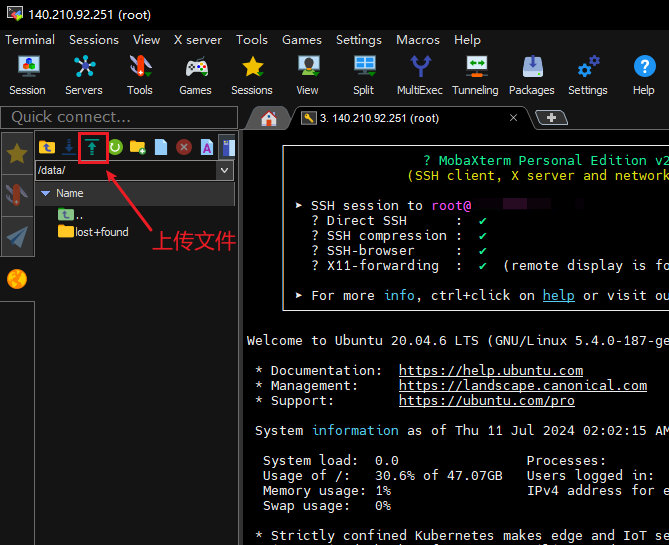Open the Games menu

(302, 40)
